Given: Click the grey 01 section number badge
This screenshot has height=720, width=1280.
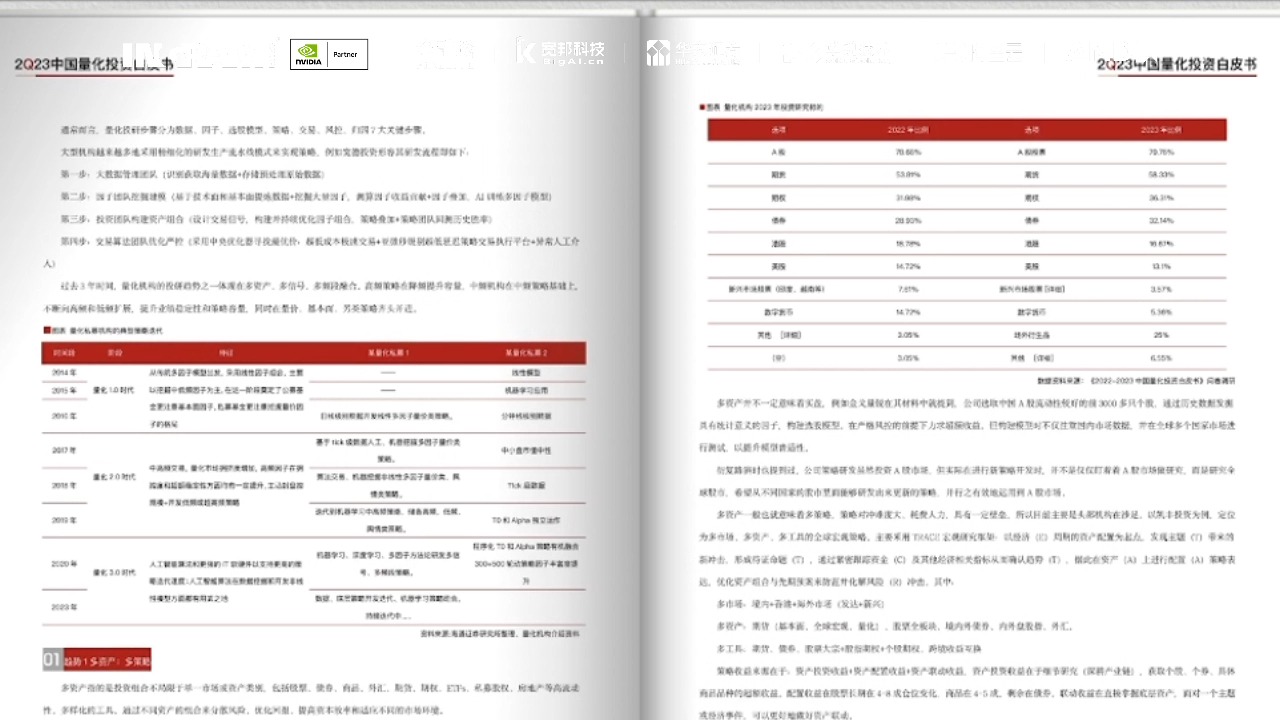Looking at the screenshot, I should [52, 660].
